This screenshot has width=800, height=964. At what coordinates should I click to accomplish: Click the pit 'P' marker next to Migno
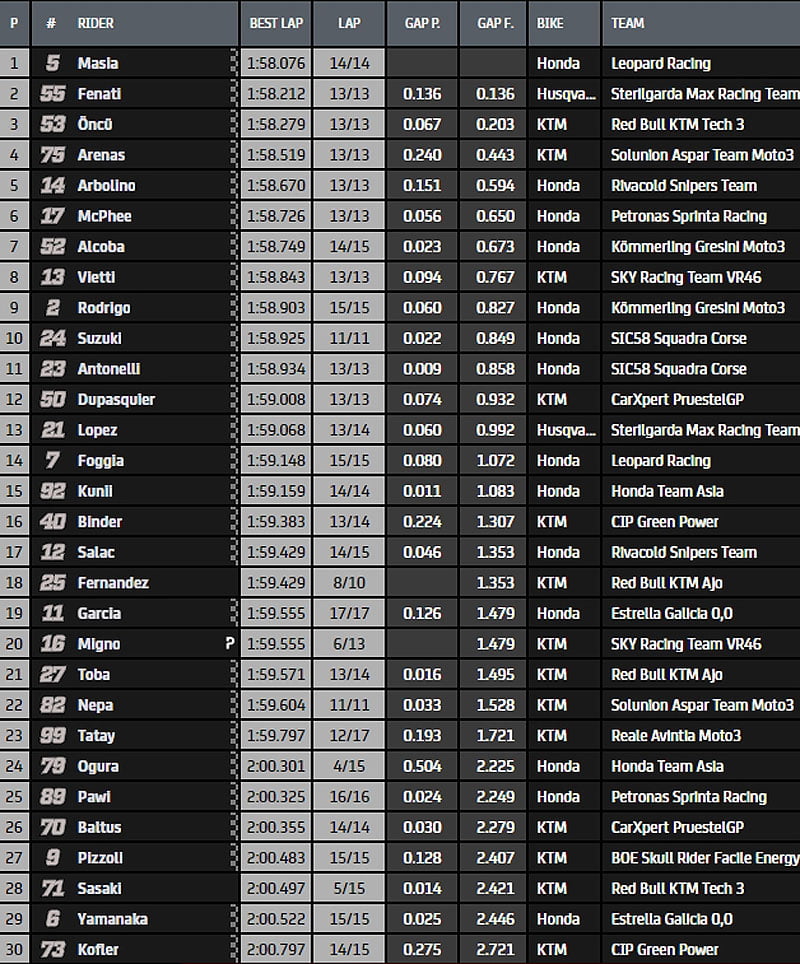point(229,644)
